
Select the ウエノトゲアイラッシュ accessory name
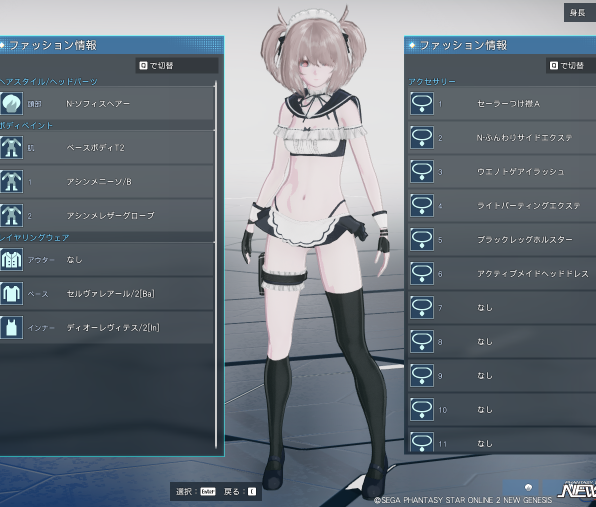coord(520,171)
